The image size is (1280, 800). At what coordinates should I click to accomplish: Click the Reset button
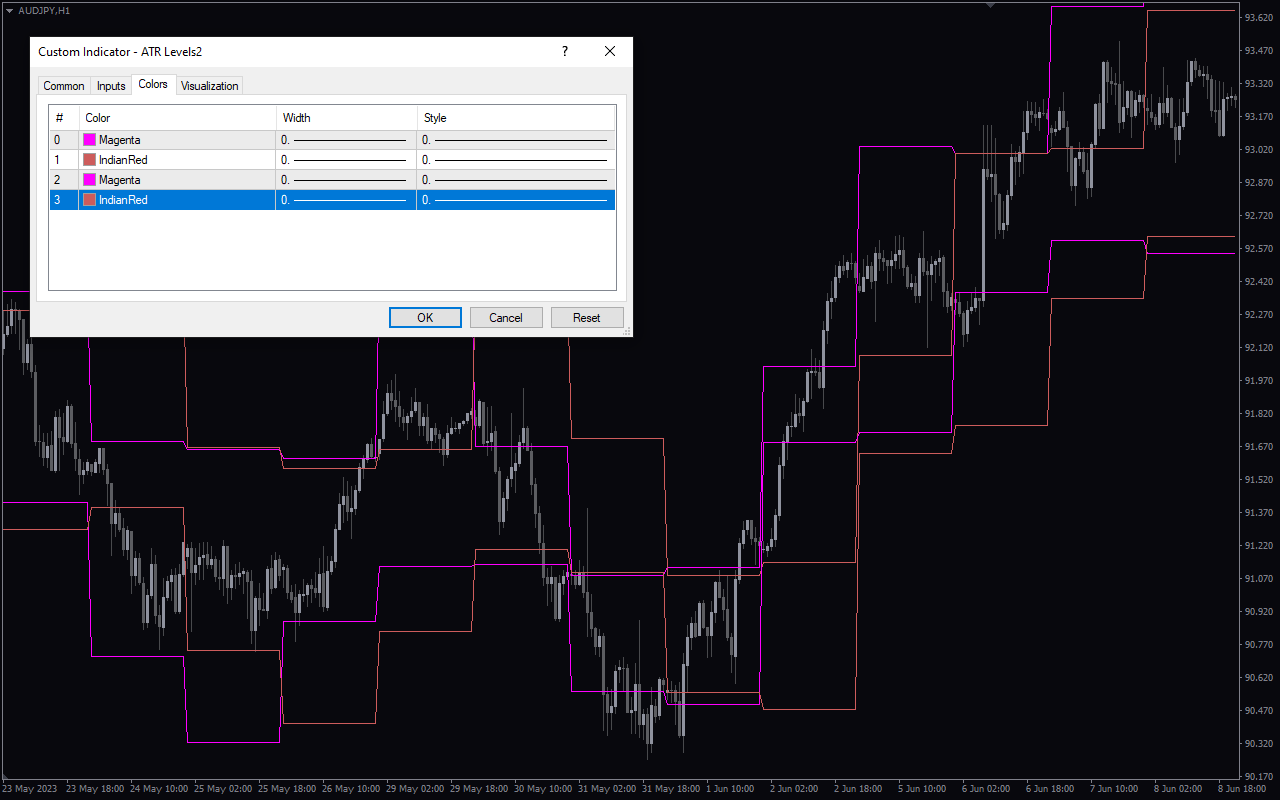(x=587, y=317)
